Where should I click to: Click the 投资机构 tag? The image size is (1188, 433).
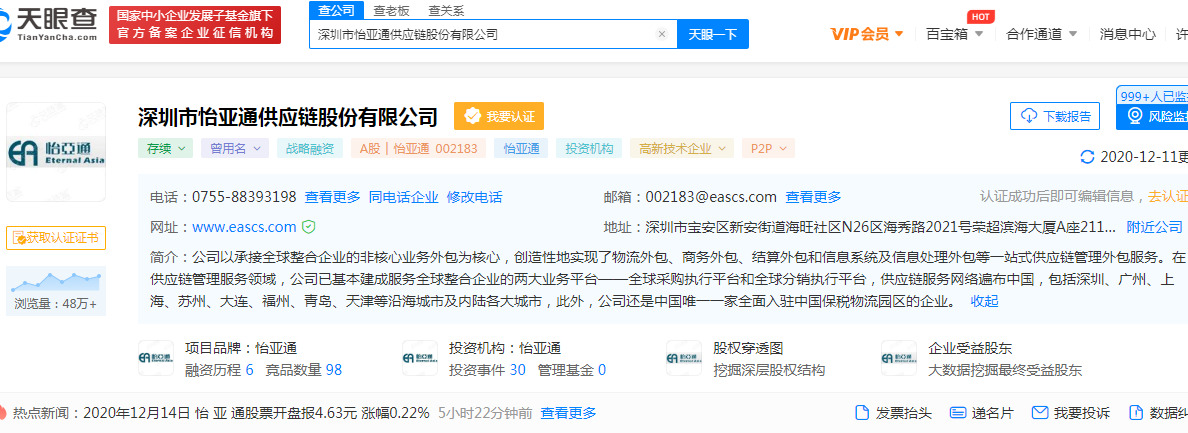point(589,148)
